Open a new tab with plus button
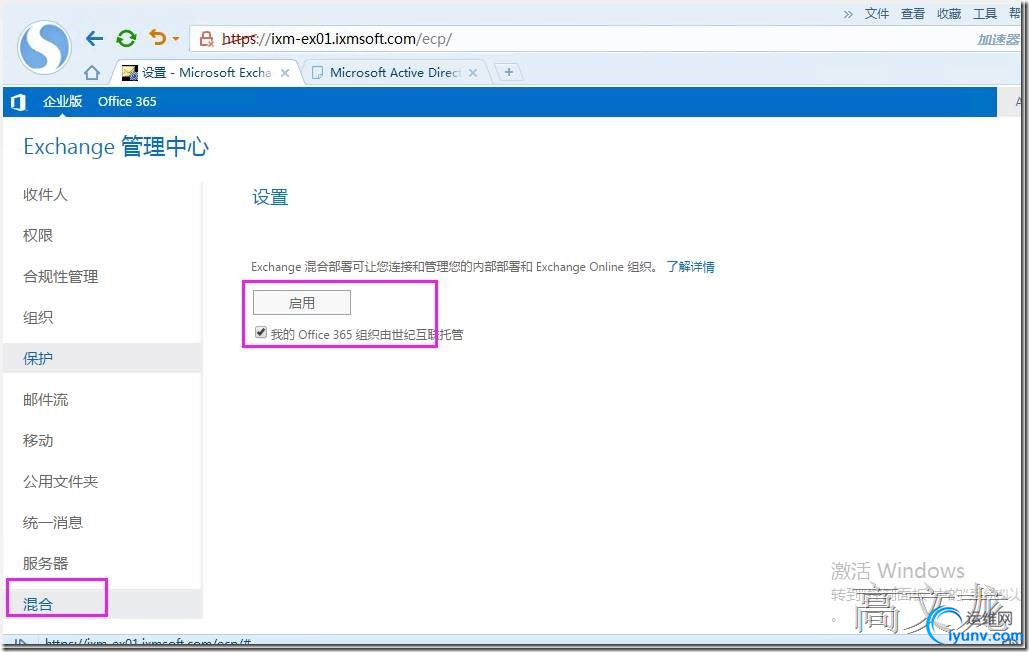The height and width of the screenshot is (652, 1029). [x=509, y=72]
